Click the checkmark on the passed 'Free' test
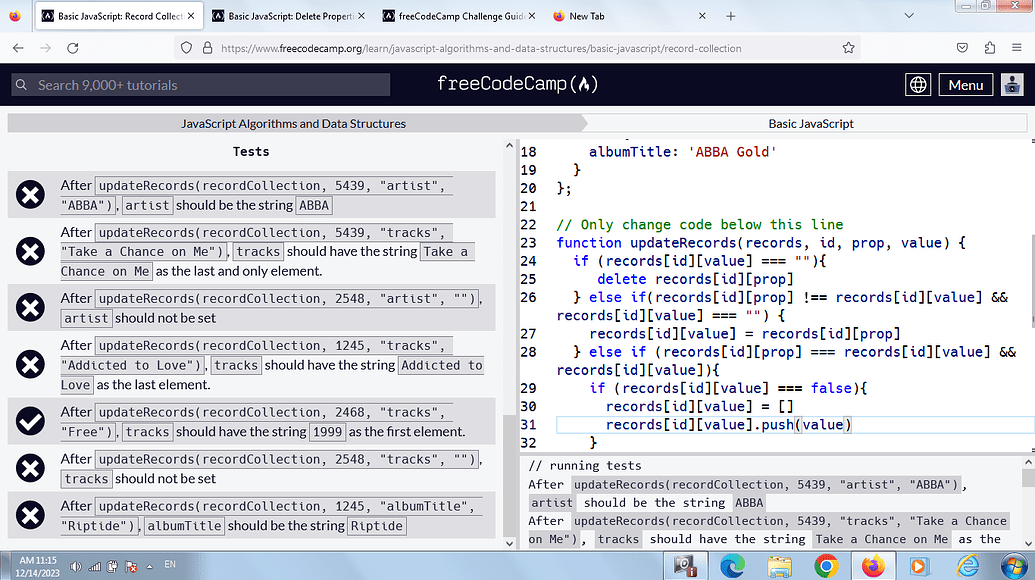1035x580 pixels. coord(30,421)
